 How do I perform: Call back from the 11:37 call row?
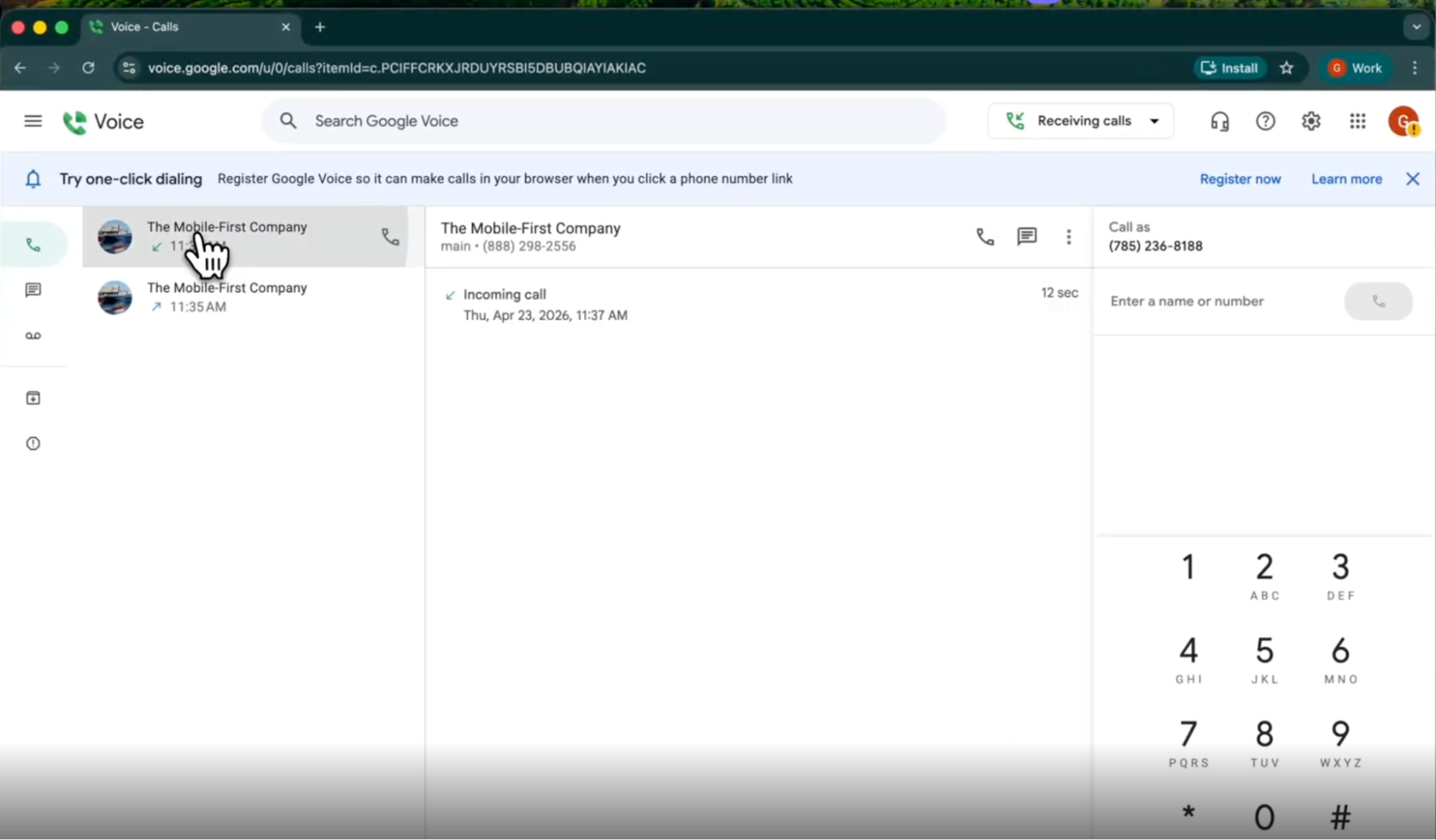pos(390,237)
